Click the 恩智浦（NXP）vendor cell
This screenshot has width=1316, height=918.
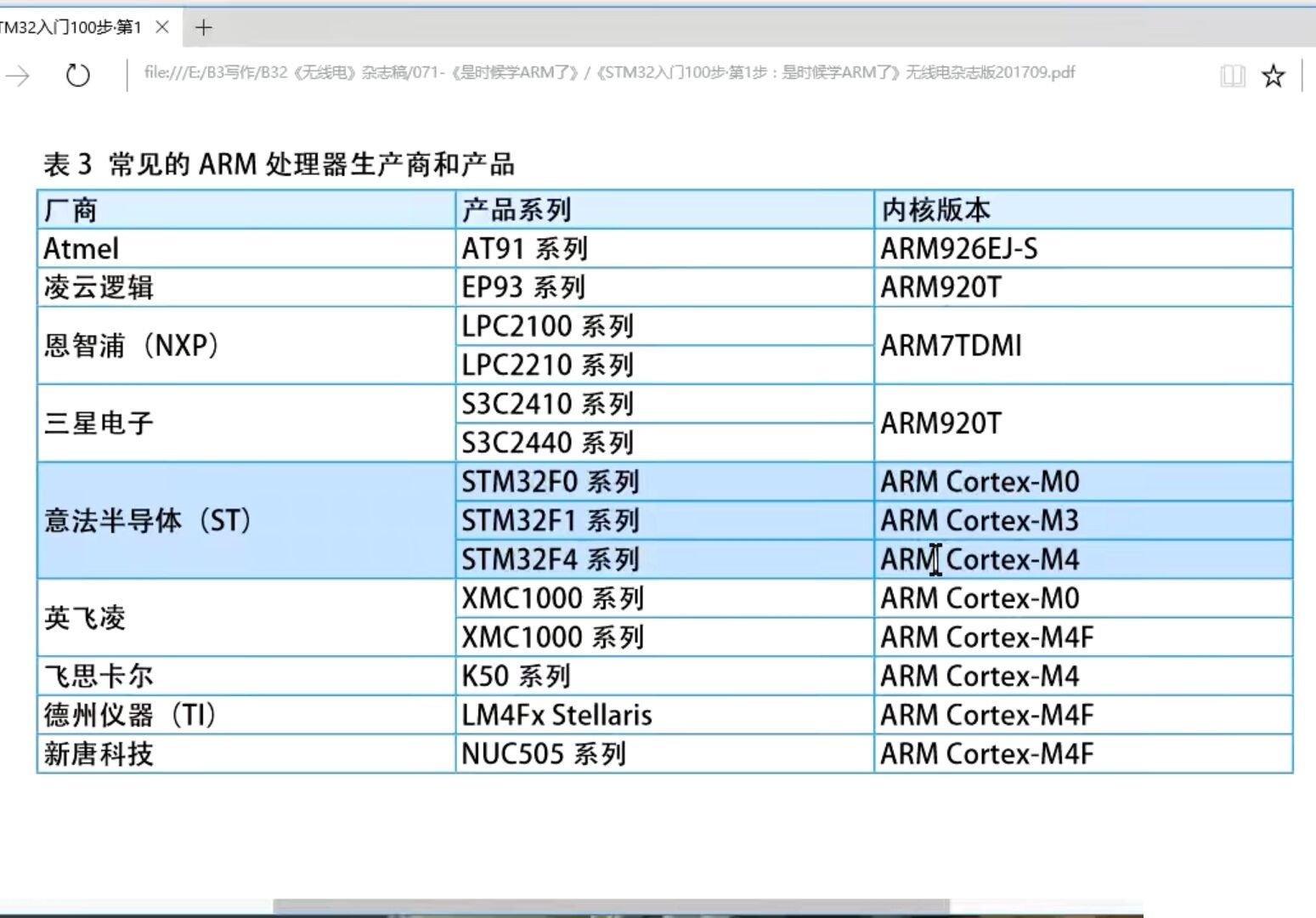point(246,345)
